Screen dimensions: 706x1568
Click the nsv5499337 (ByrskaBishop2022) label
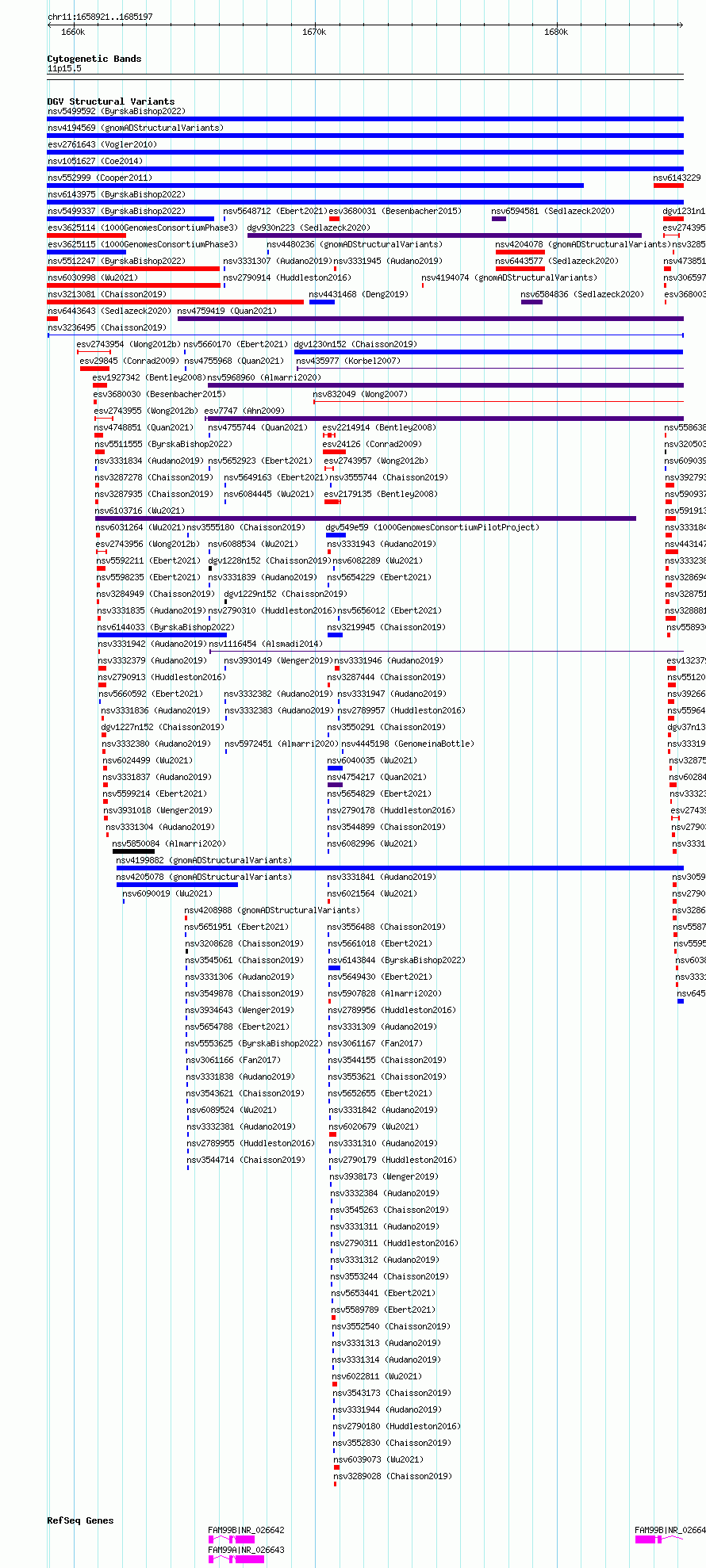tap(117, 211)
